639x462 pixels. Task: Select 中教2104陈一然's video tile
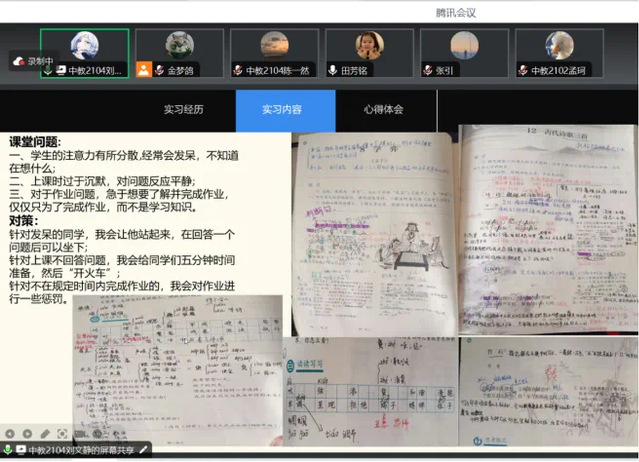click(274, 53)
